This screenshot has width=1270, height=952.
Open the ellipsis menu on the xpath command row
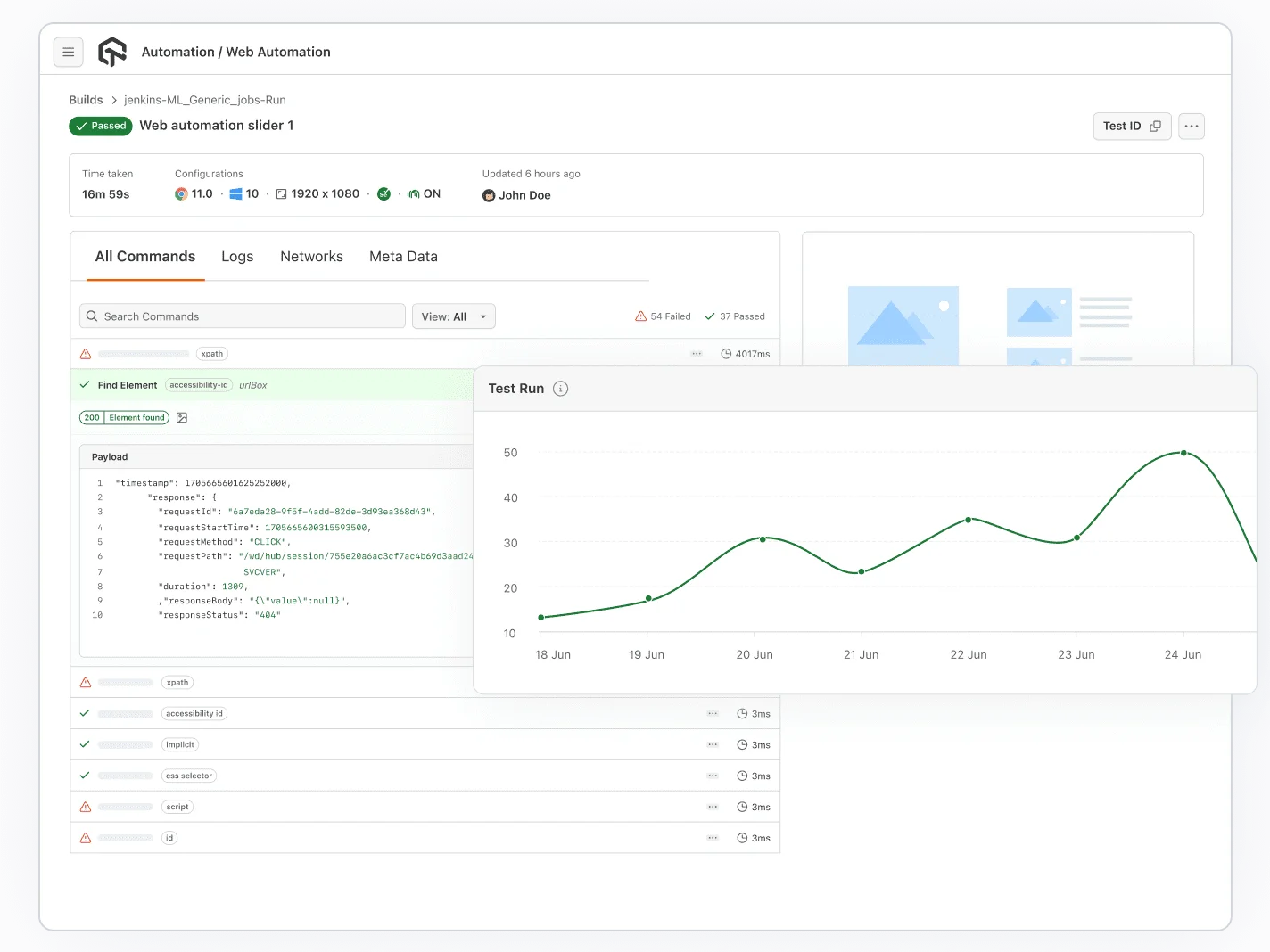point(697,354)
